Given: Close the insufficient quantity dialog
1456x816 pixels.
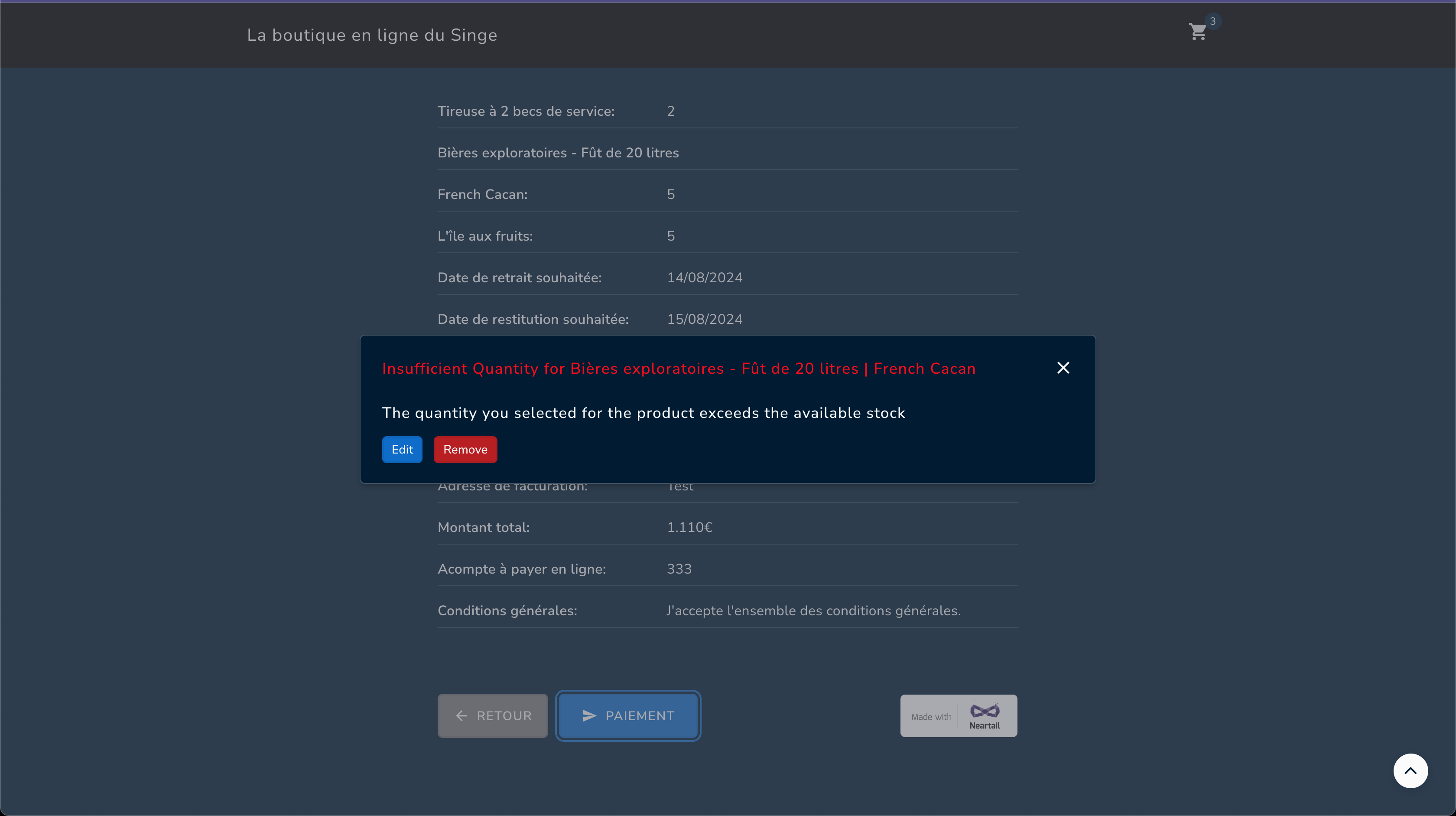Looking at the screenshot, I should 1063,368.
